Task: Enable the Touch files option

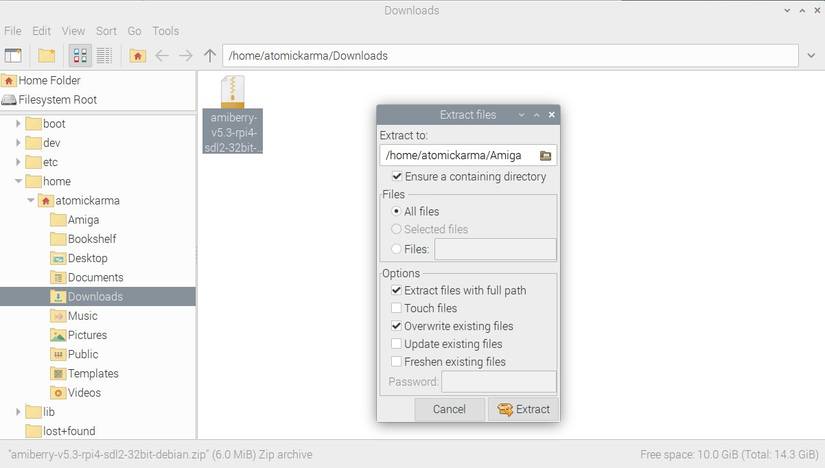Action: click(x=396, y=308)
